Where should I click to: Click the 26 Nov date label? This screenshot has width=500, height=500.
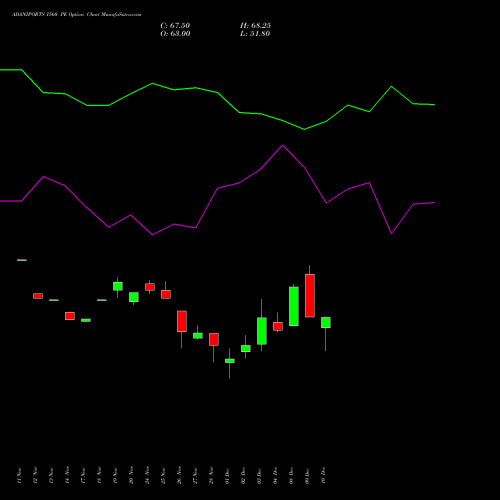pyautogui.click(x=179, y=475)
